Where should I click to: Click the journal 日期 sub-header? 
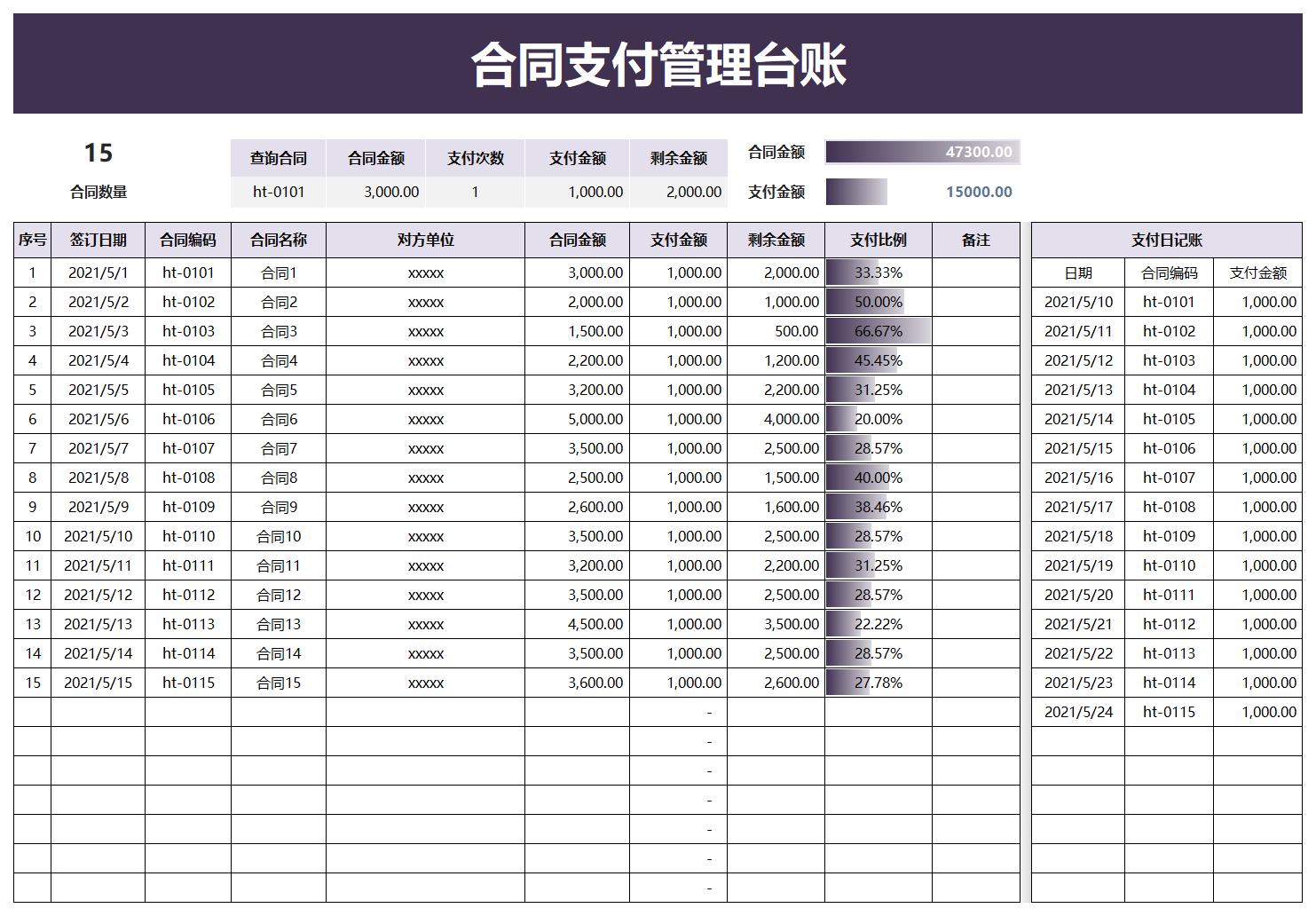[x=1078, y=272]
